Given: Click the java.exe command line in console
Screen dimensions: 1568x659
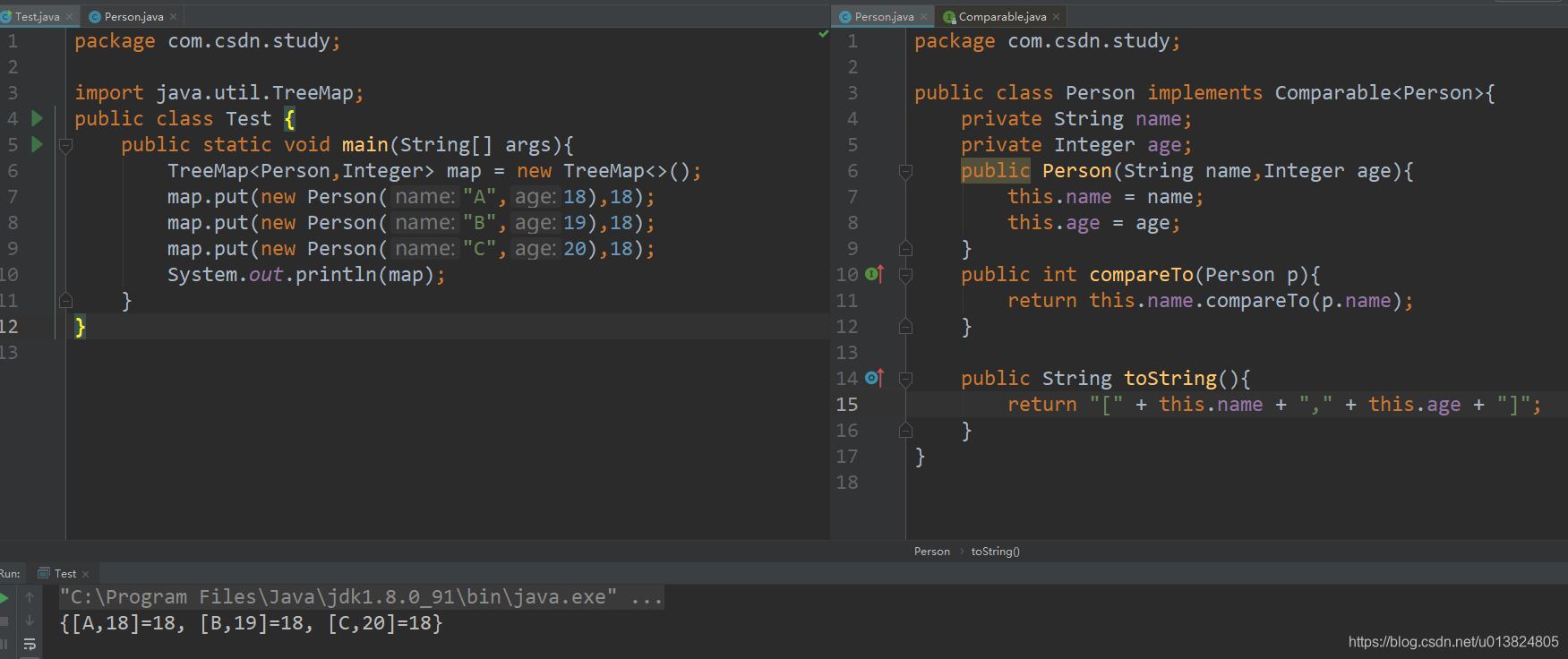Looking at the screenshot, I should click(x=362, y=597).
